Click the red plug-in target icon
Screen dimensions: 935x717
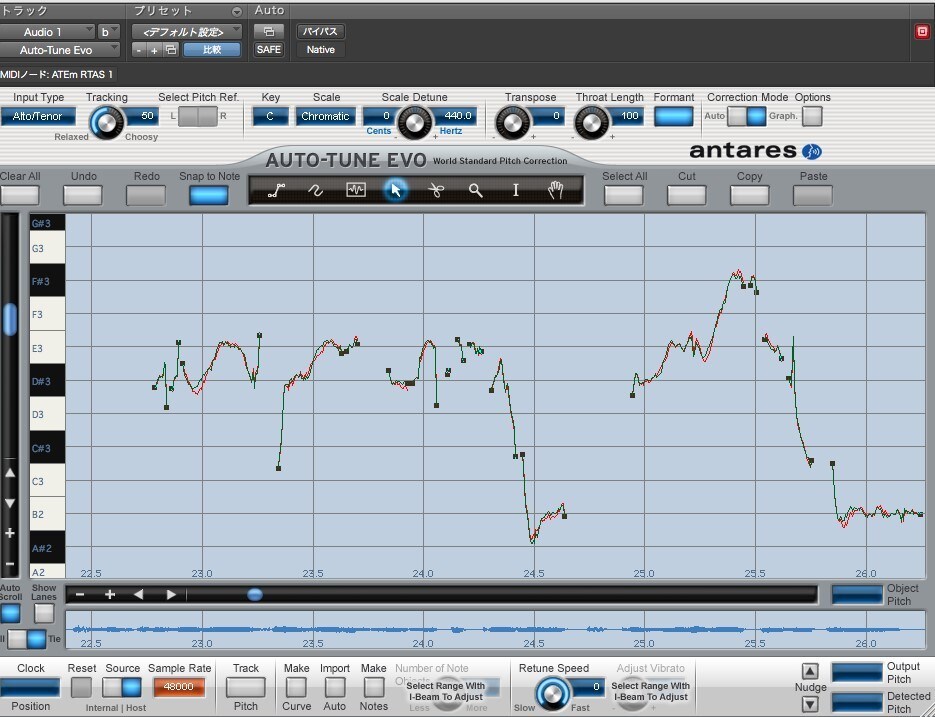coord(922,32)
